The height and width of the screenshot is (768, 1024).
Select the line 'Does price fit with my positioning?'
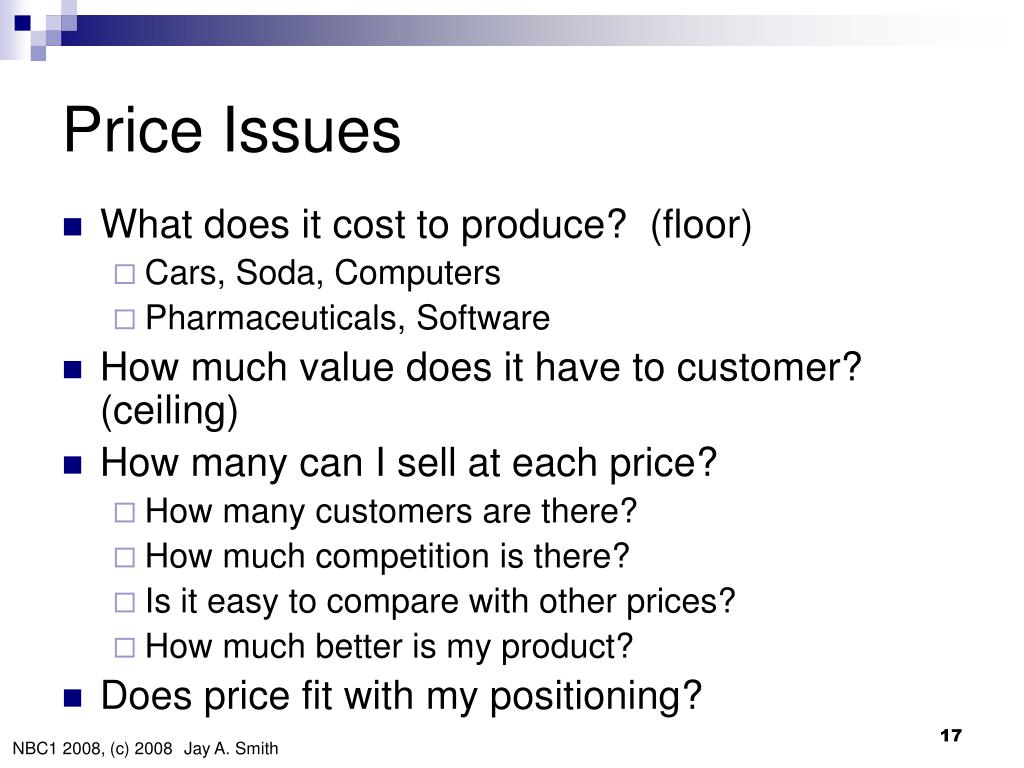point(401,696)
